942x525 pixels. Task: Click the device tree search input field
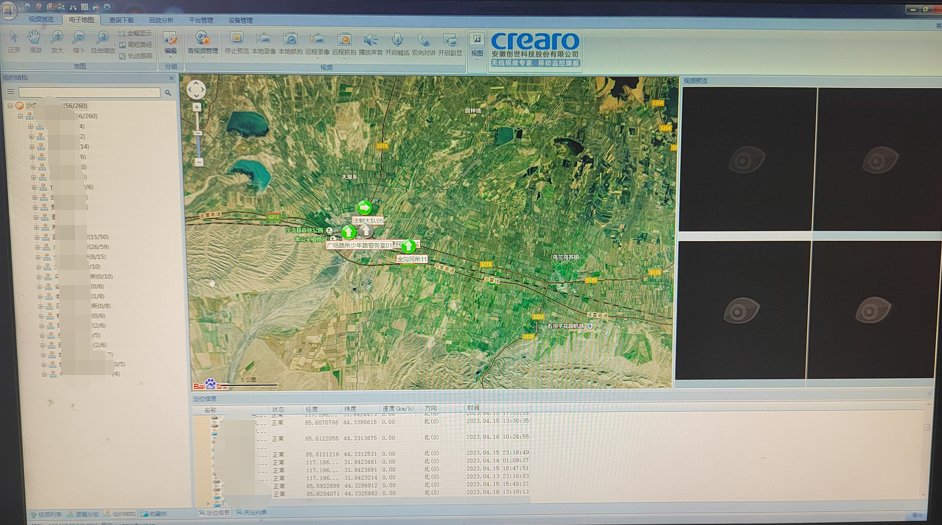tap(88, 93)
